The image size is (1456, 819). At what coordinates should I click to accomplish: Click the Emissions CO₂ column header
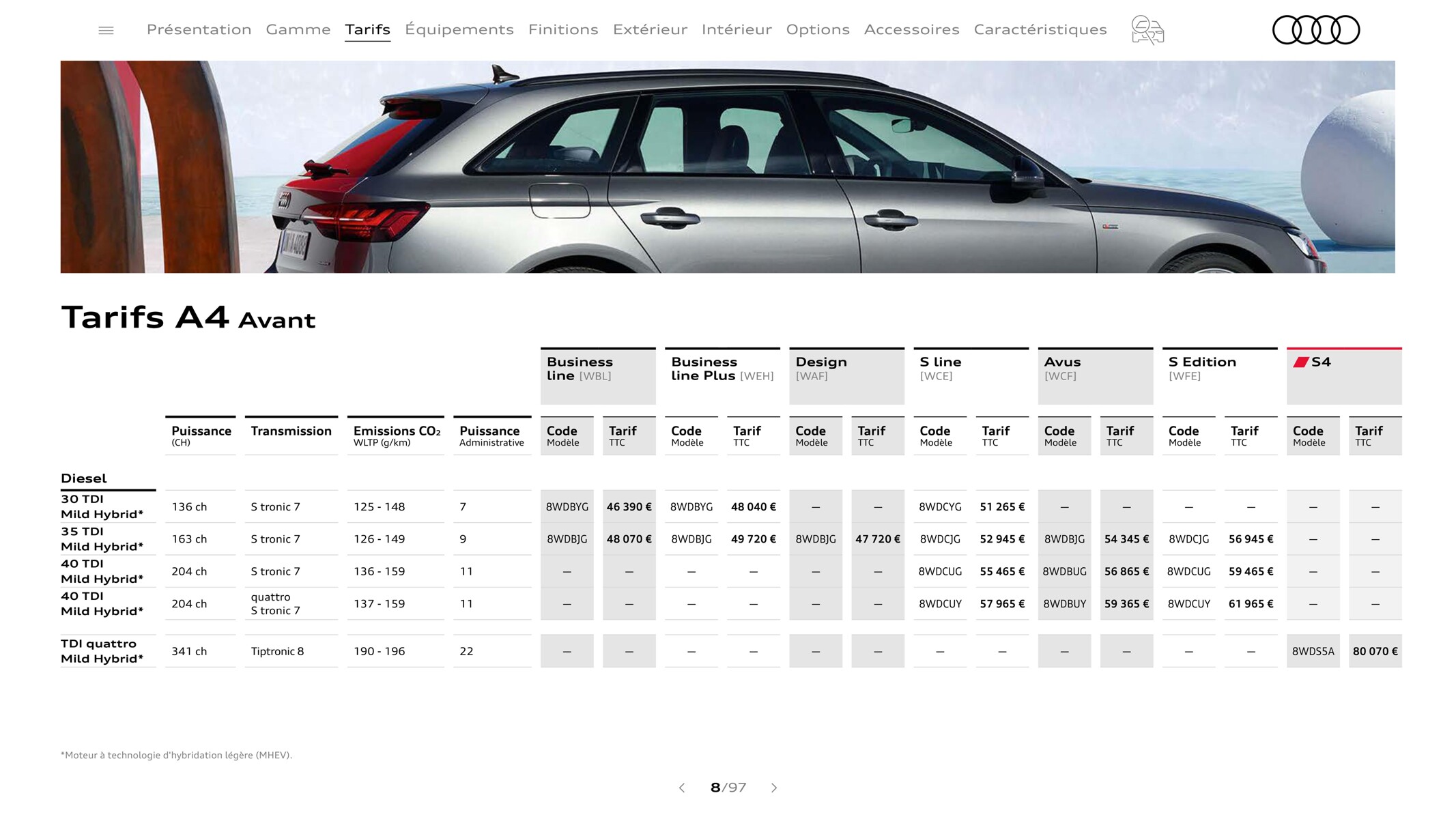397,435
